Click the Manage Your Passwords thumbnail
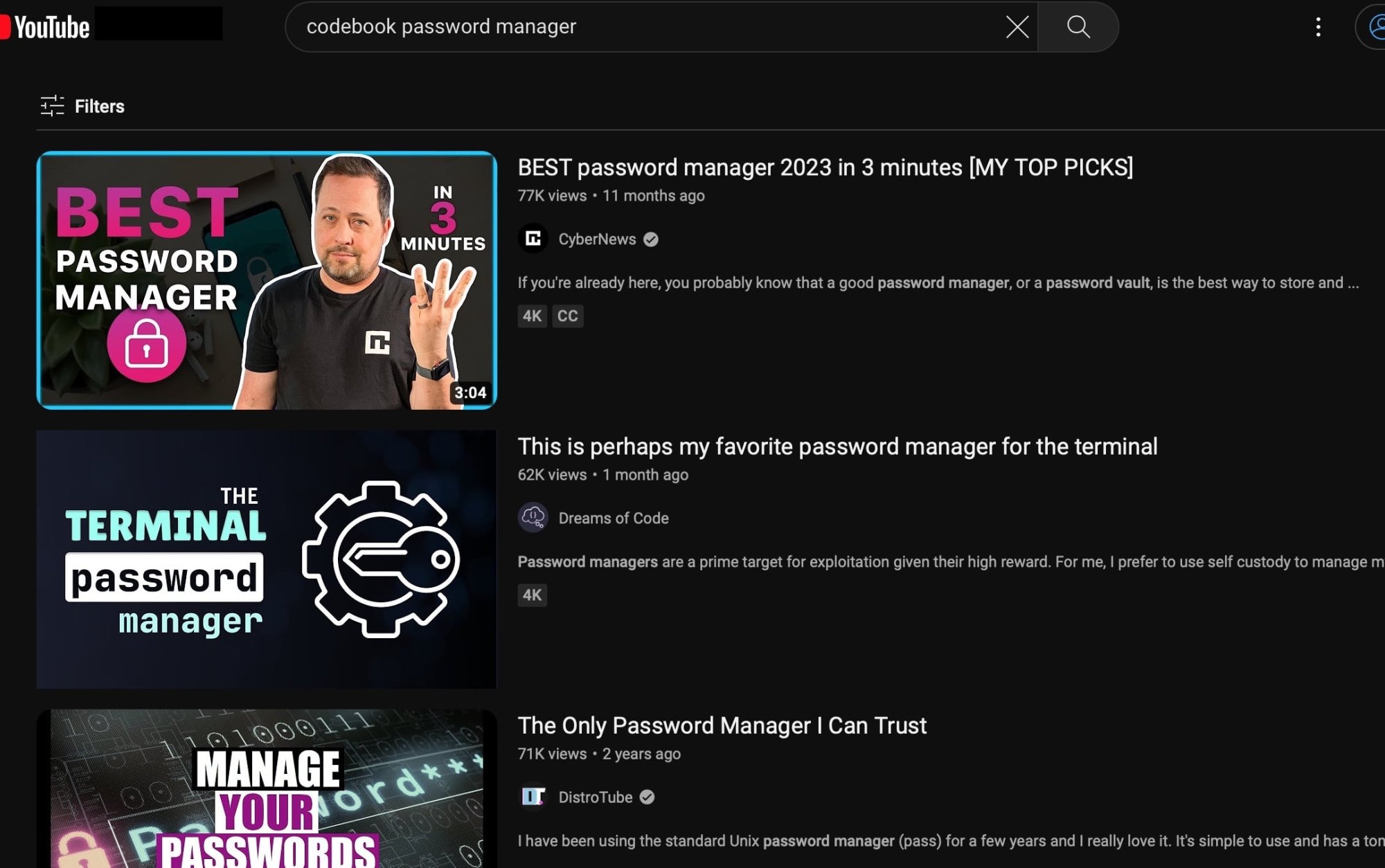Image resolution: width=1385 pixels, height=868 pixels. (267, 788)
